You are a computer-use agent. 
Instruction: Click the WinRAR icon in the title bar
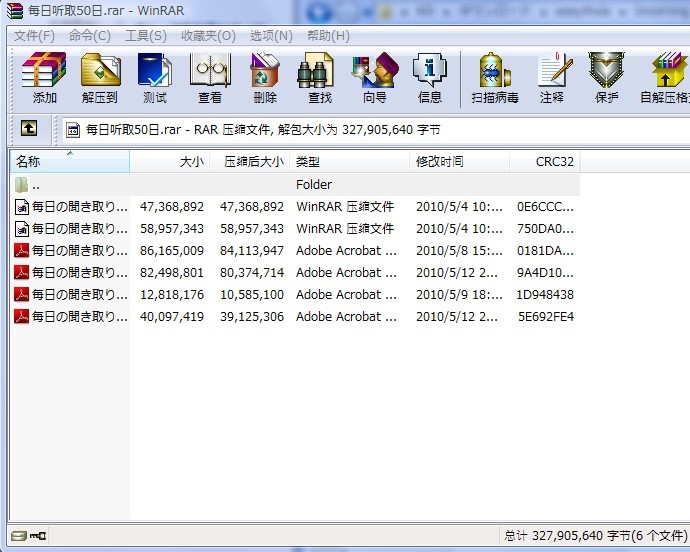point(15,10)
